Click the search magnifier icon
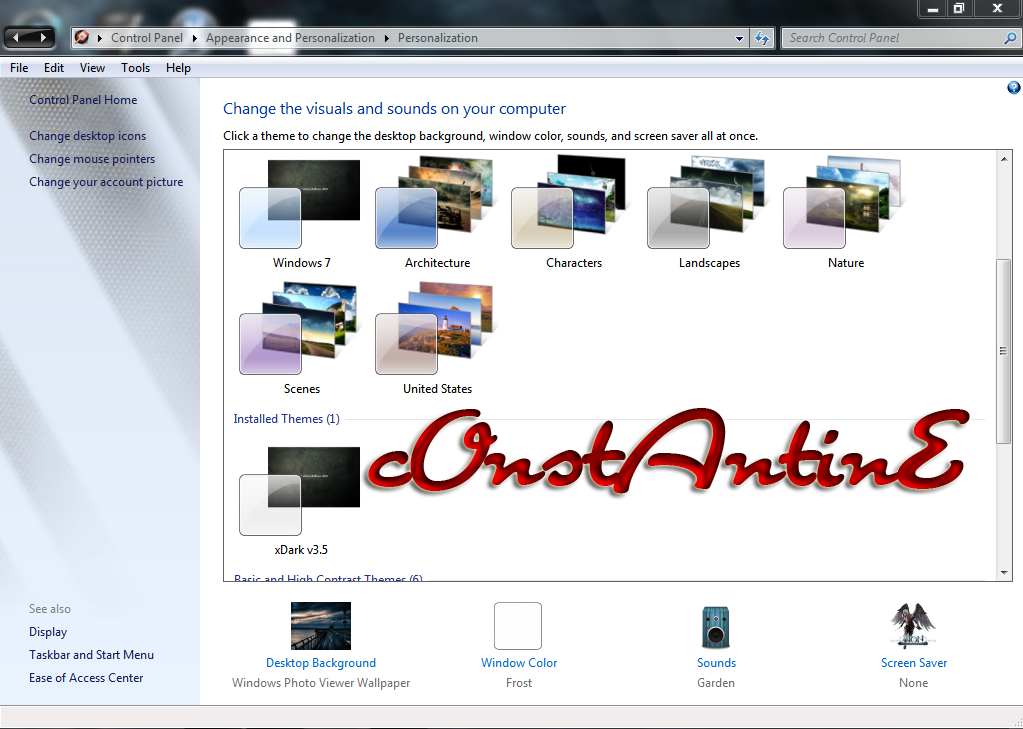This screenshot has height=729, width=1023. click(1010, 38)
